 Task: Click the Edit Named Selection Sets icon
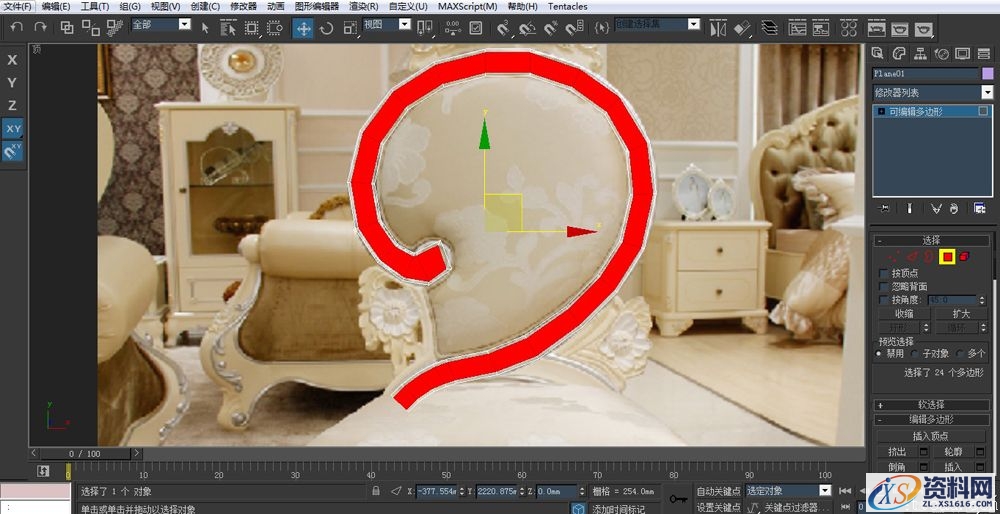click(601, 28)
